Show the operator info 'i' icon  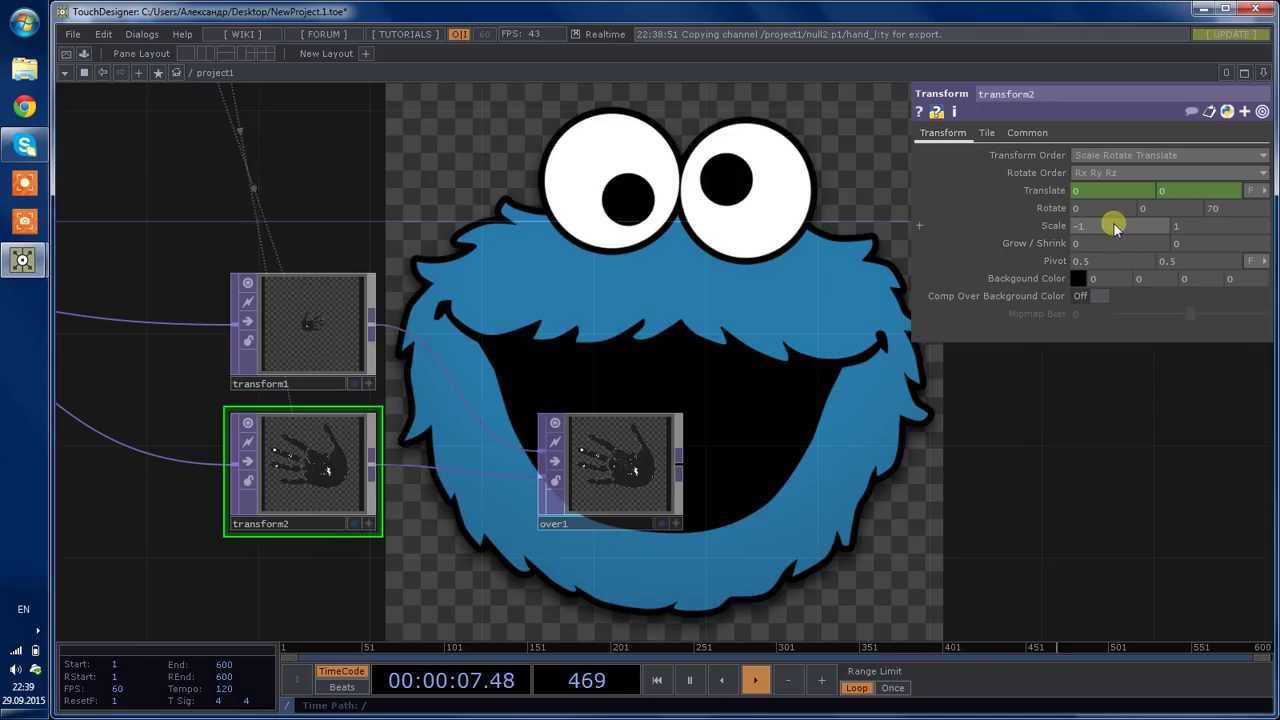coord(954,112)
